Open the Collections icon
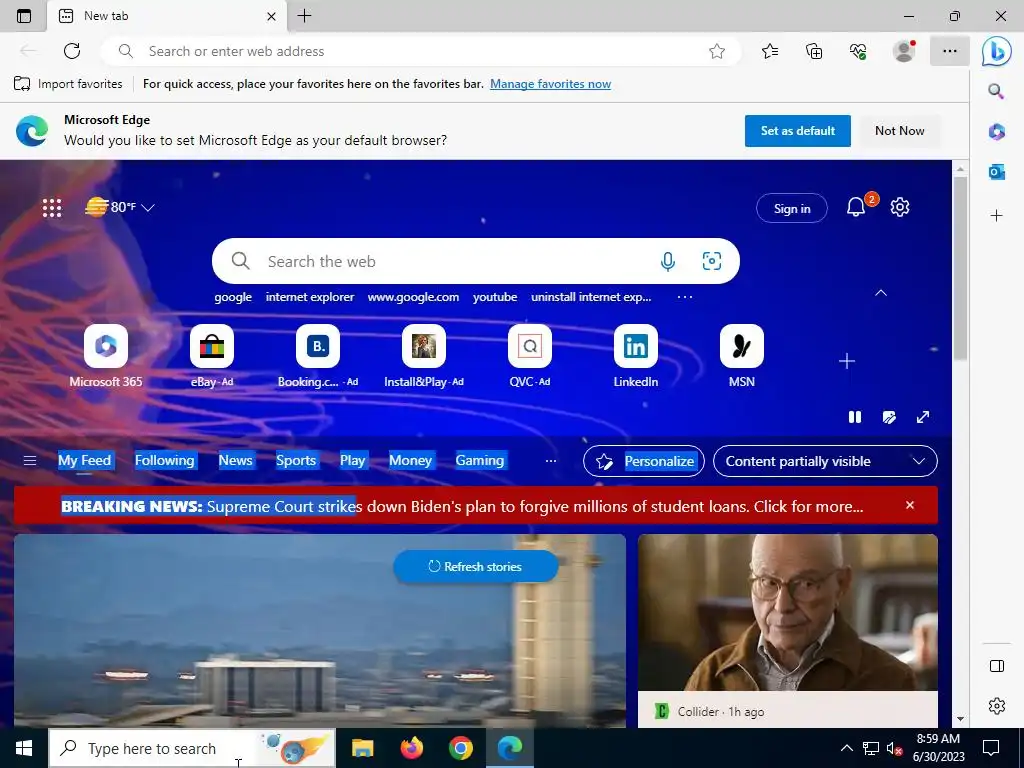Screen dimensions: 1024x768 (x=814, y=51)
